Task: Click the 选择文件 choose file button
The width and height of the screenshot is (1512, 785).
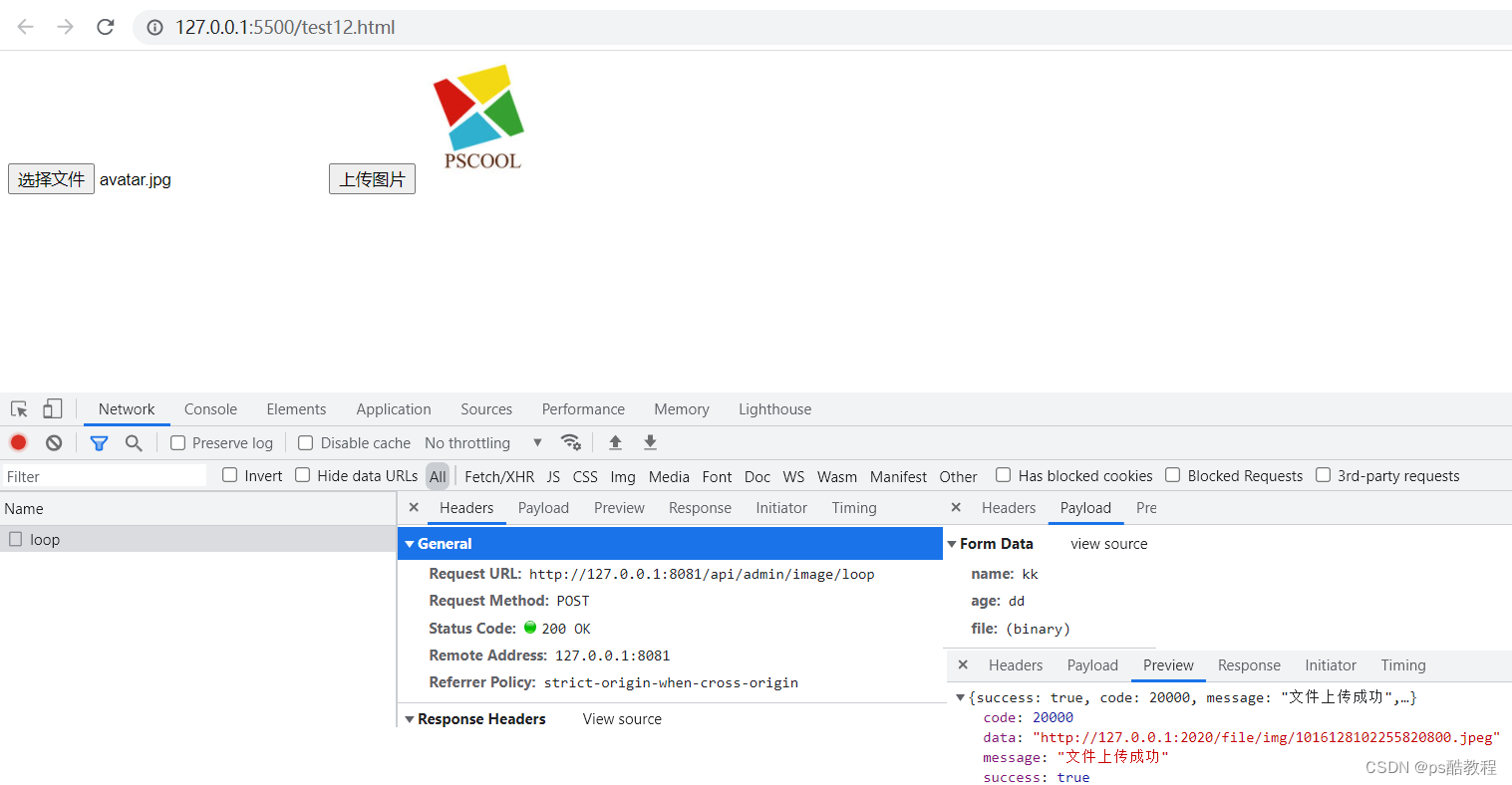Action: [51, 179]
